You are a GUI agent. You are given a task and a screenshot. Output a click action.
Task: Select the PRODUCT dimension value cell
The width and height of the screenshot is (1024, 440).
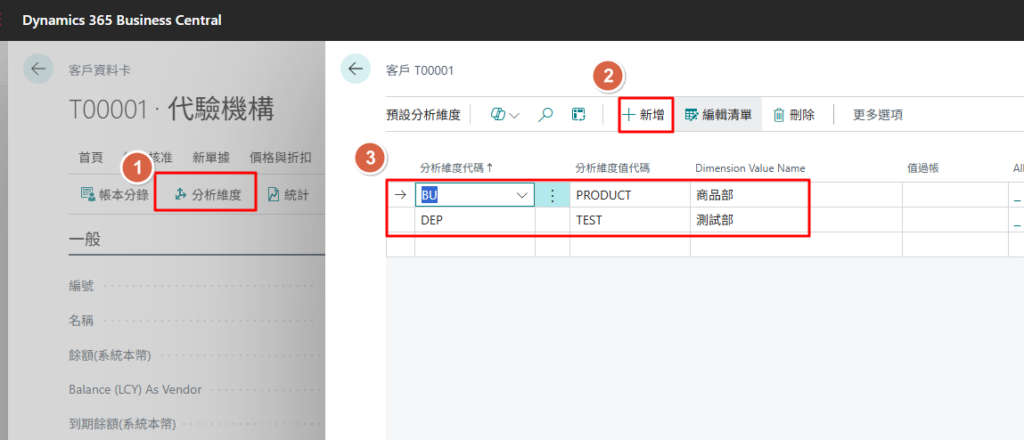[630, 195]
